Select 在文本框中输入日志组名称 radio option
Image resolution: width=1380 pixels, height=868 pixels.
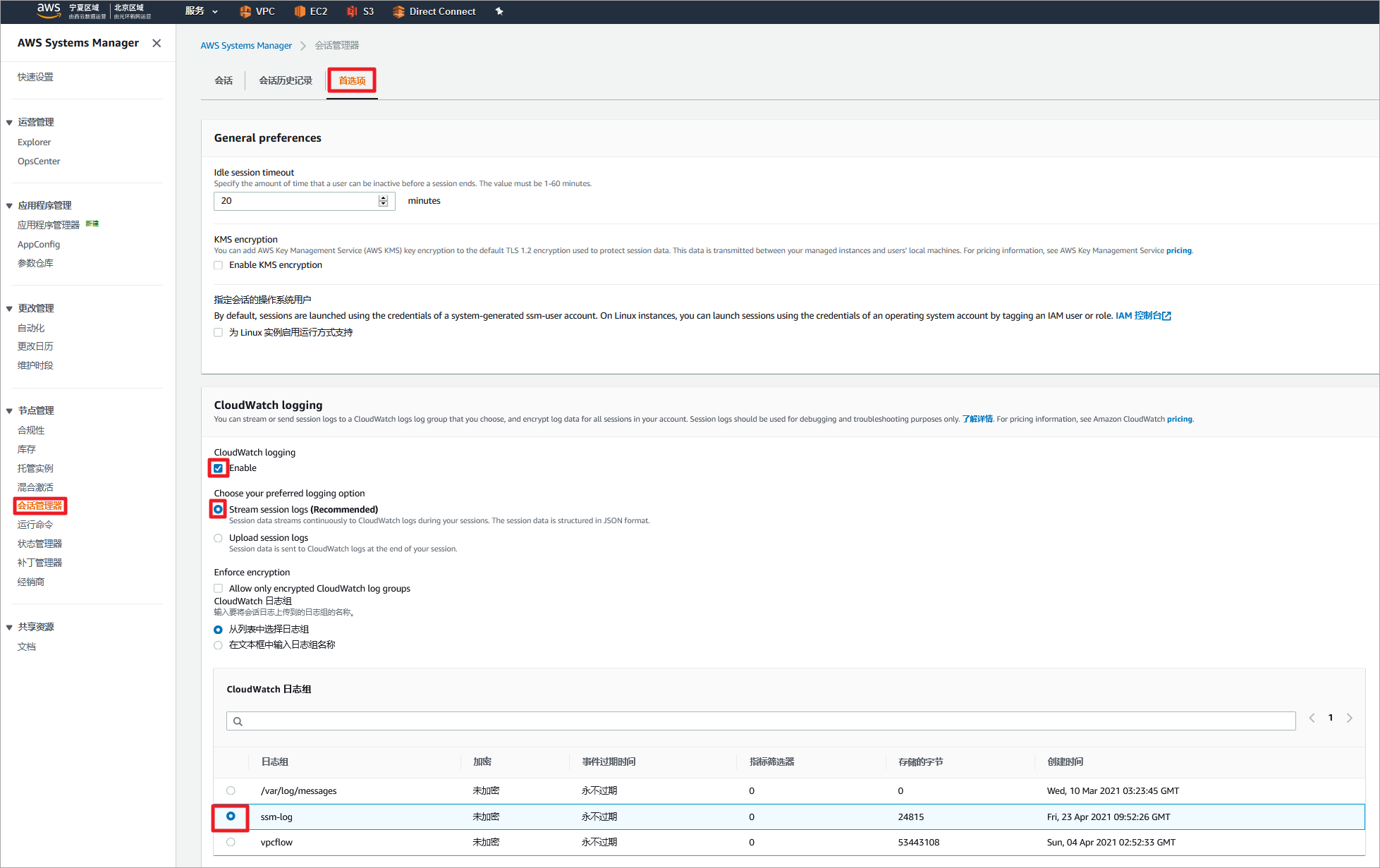pos(218,645)
